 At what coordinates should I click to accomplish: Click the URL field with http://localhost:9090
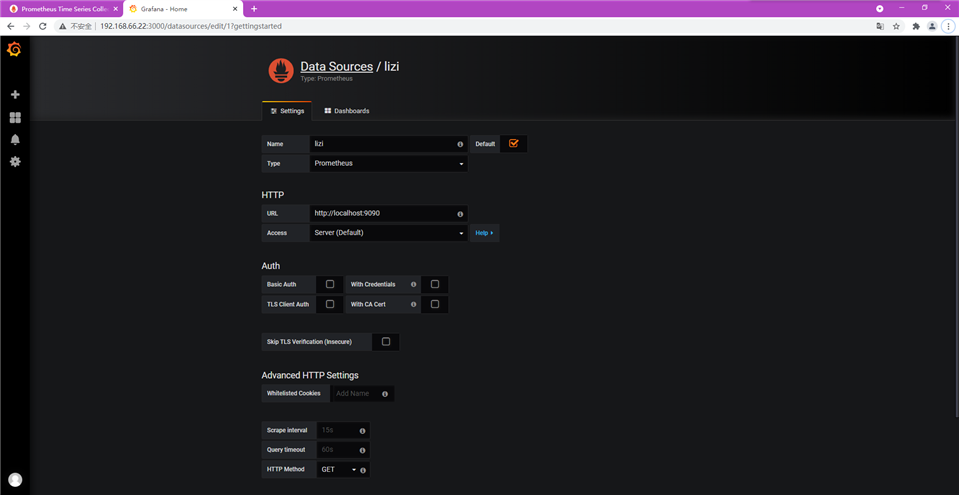pyautogui.click(x=388, y=214)
